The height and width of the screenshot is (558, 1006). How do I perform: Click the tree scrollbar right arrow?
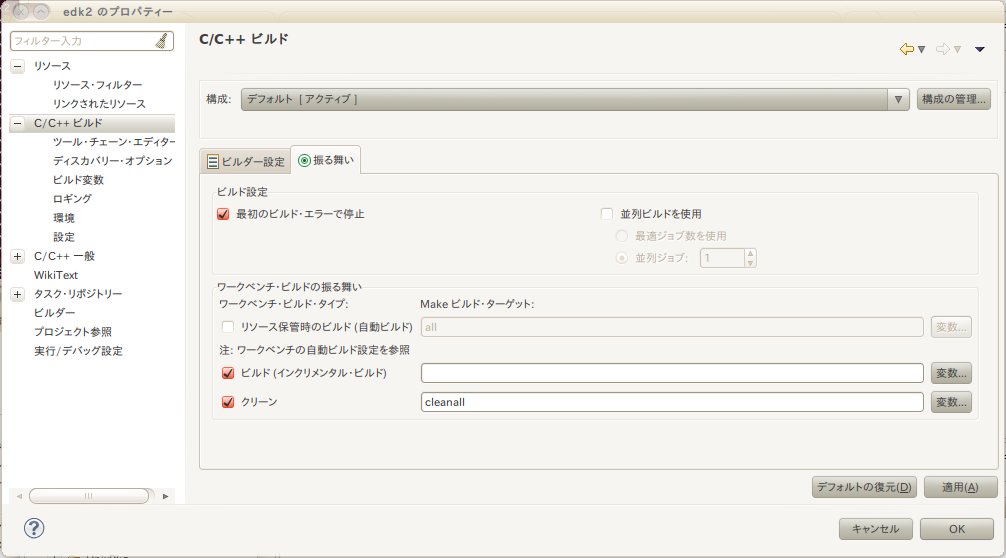coord(165,496)
